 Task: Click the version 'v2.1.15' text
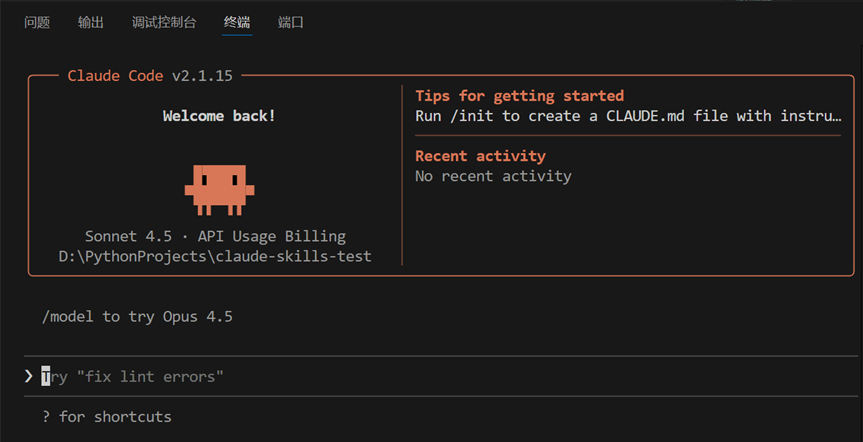click(x=203, y=76)
